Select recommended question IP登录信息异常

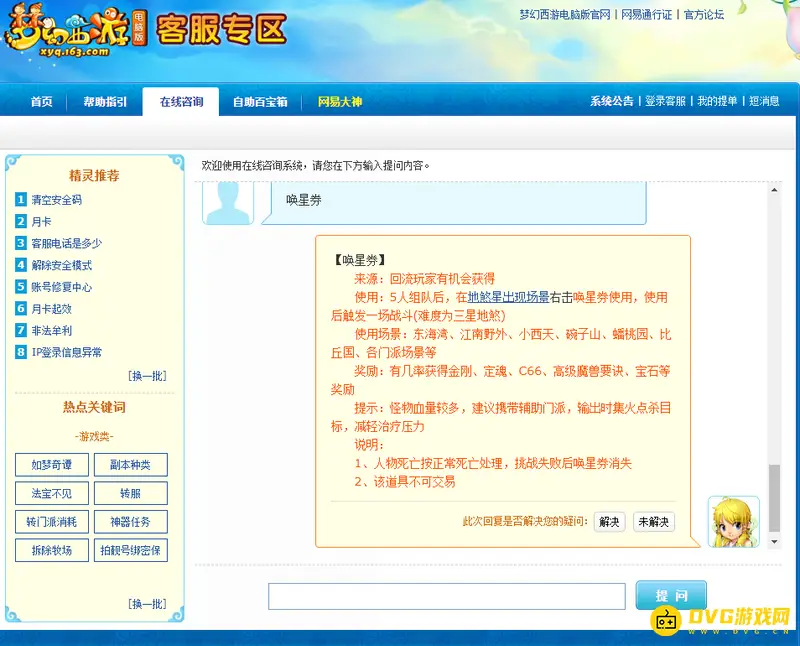67,352
